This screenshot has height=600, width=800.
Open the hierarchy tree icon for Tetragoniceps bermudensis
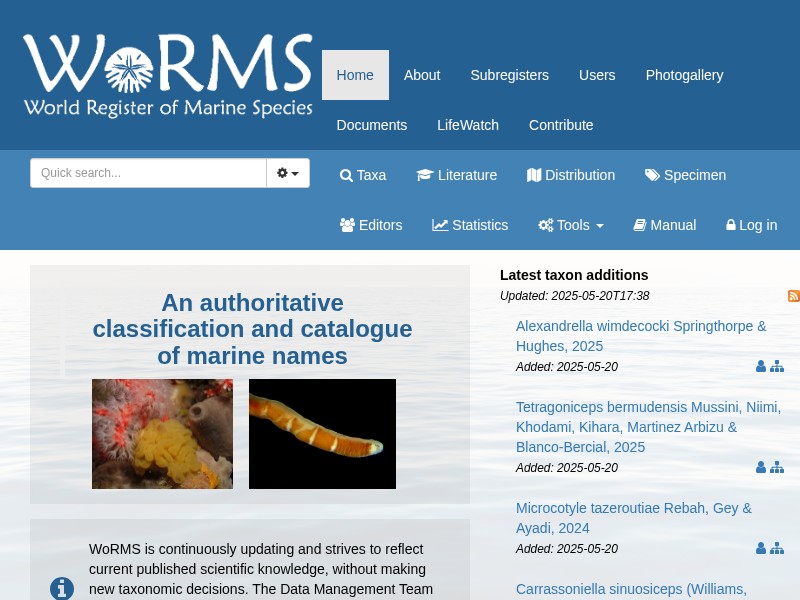[x=777, y=467]
